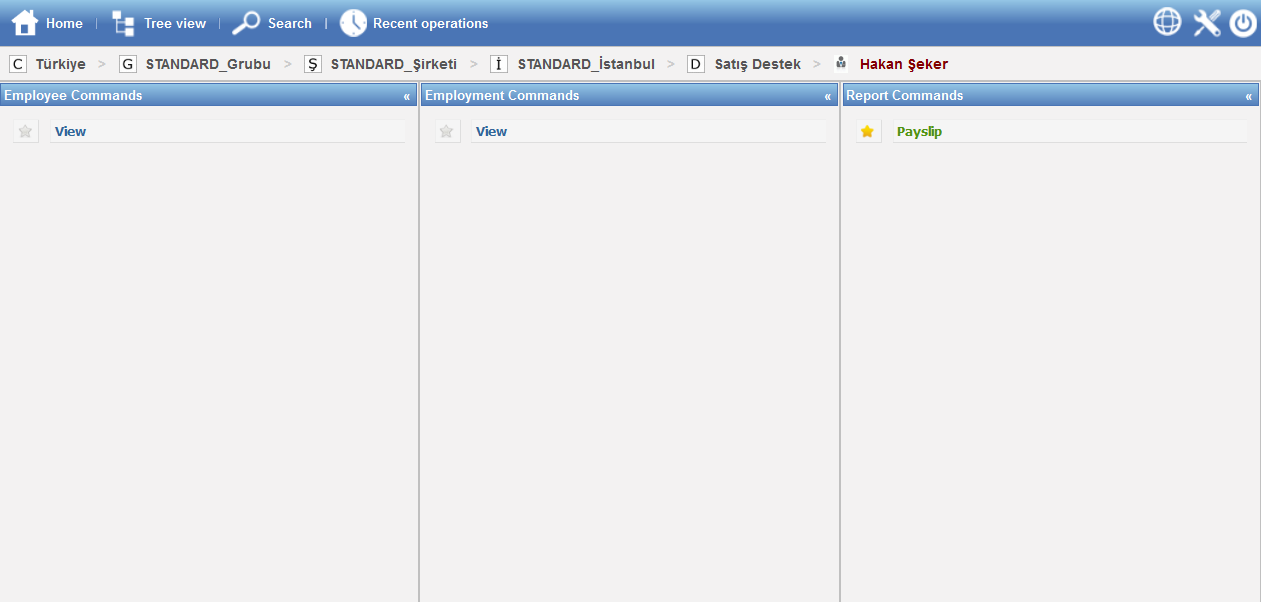Click the power logout icon
The width and height of the screenshot is (1261, 602).
pyautogui.click(x=1243, y=23)
